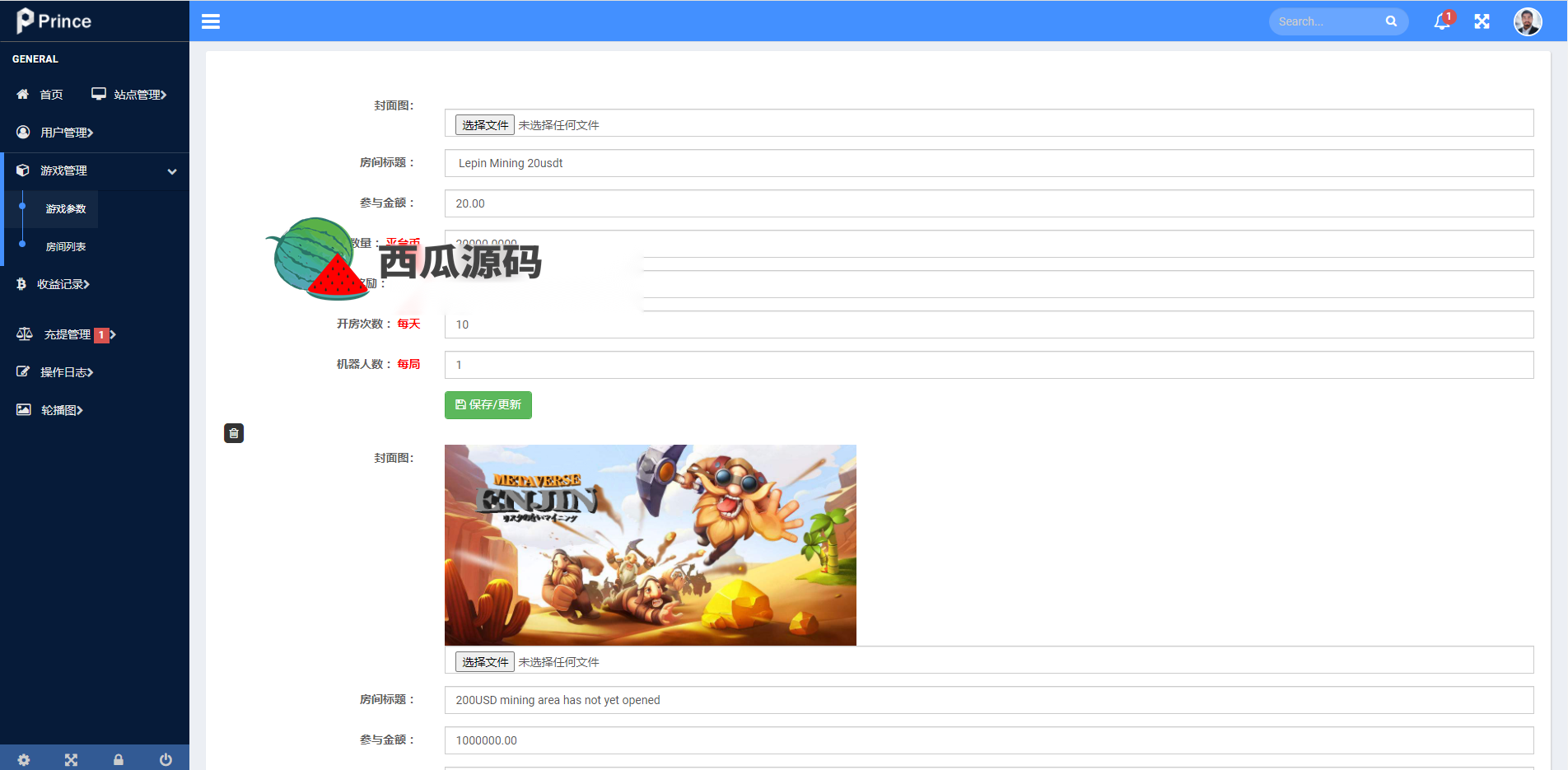
Task: Click the fullscreen expand icon in header
Action: coord(1482,21)
